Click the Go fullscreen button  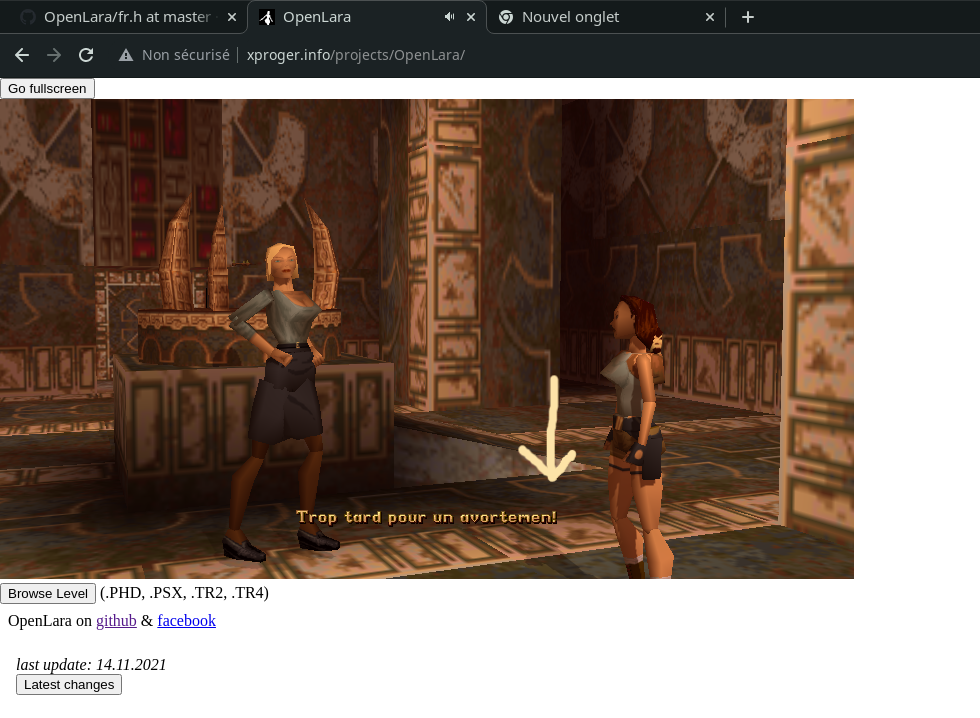48,89
